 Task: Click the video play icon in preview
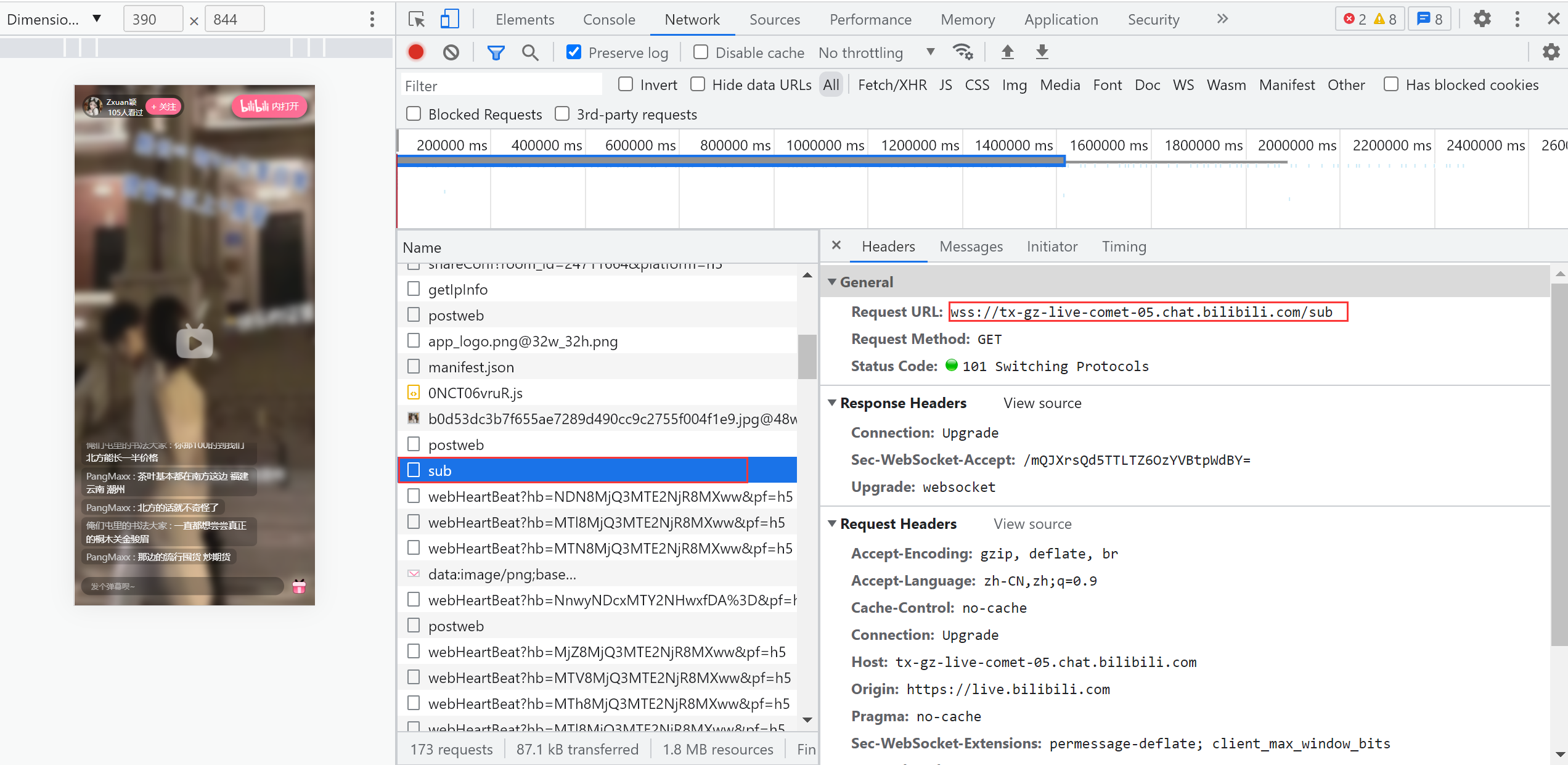[x=195, y=342]
